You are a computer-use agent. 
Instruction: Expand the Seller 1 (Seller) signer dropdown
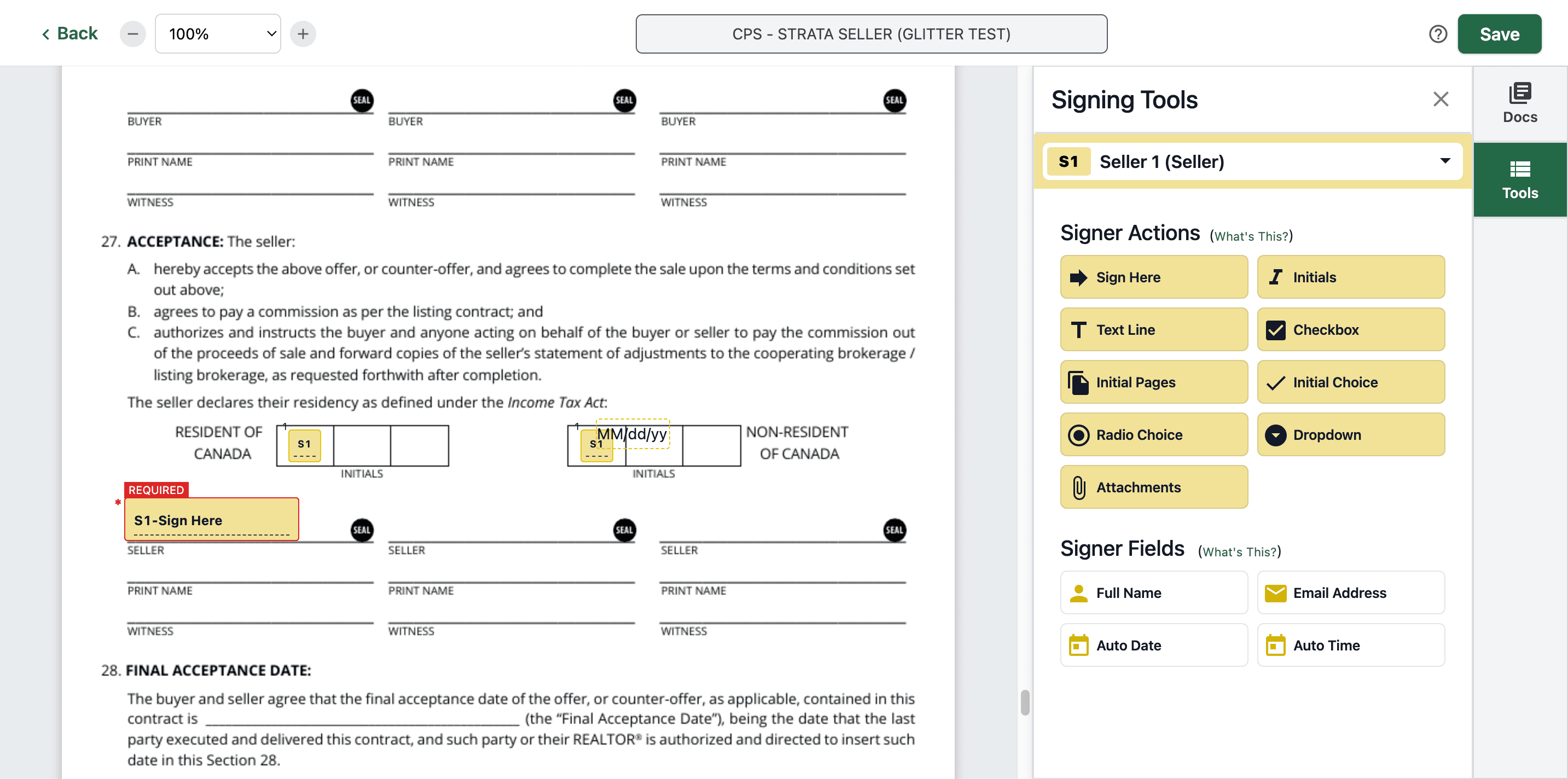tap(1252, 161)
